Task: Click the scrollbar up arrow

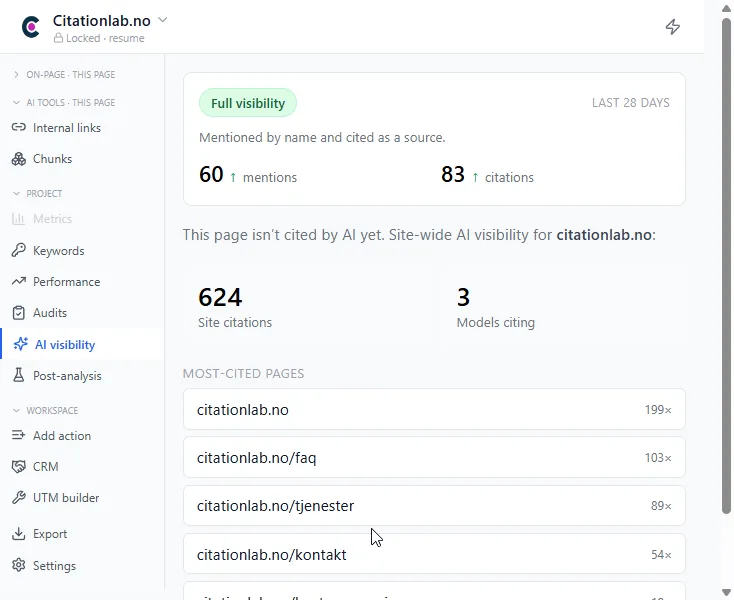Action: click(726, 8)
